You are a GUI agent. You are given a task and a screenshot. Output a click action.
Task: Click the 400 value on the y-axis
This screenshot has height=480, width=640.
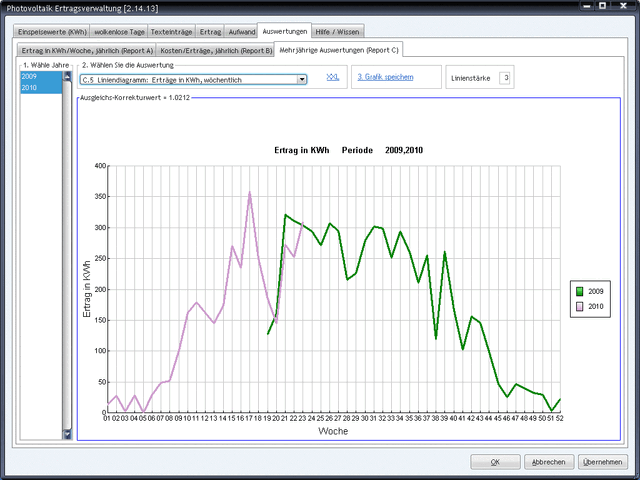100,166
